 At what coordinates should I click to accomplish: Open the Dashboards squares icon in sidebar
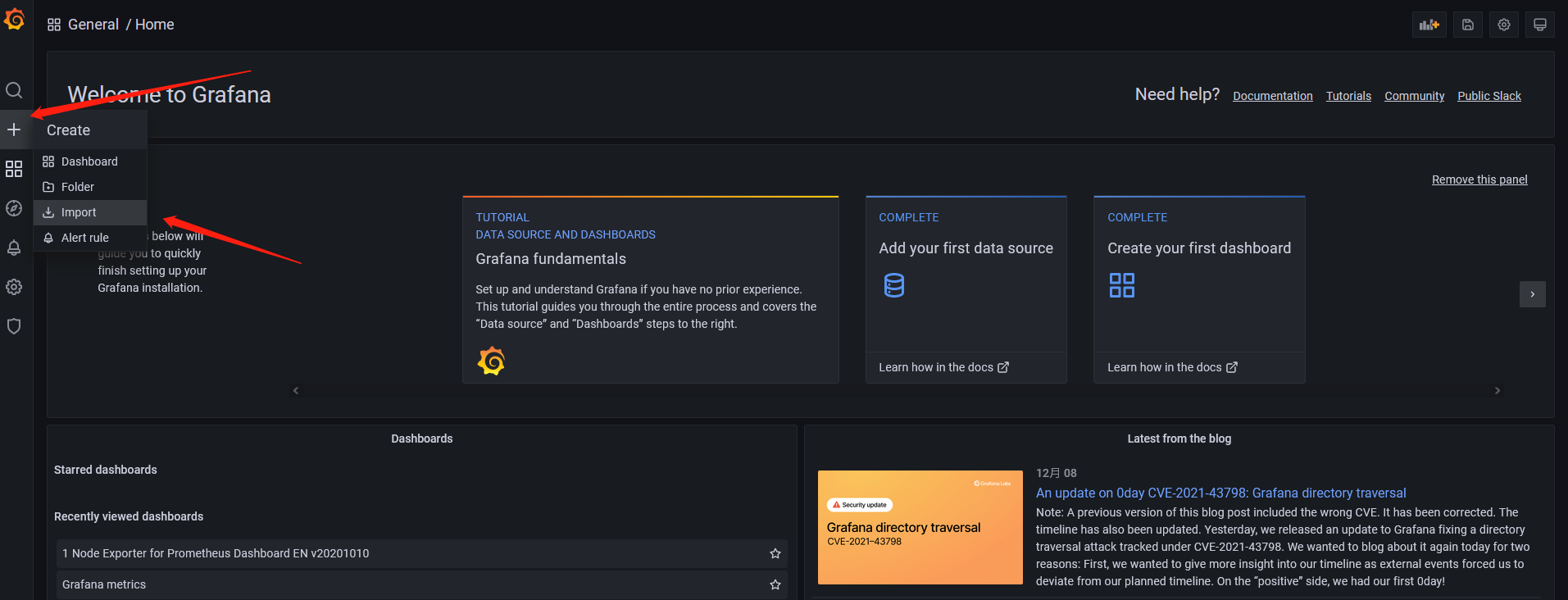[14, 169]
